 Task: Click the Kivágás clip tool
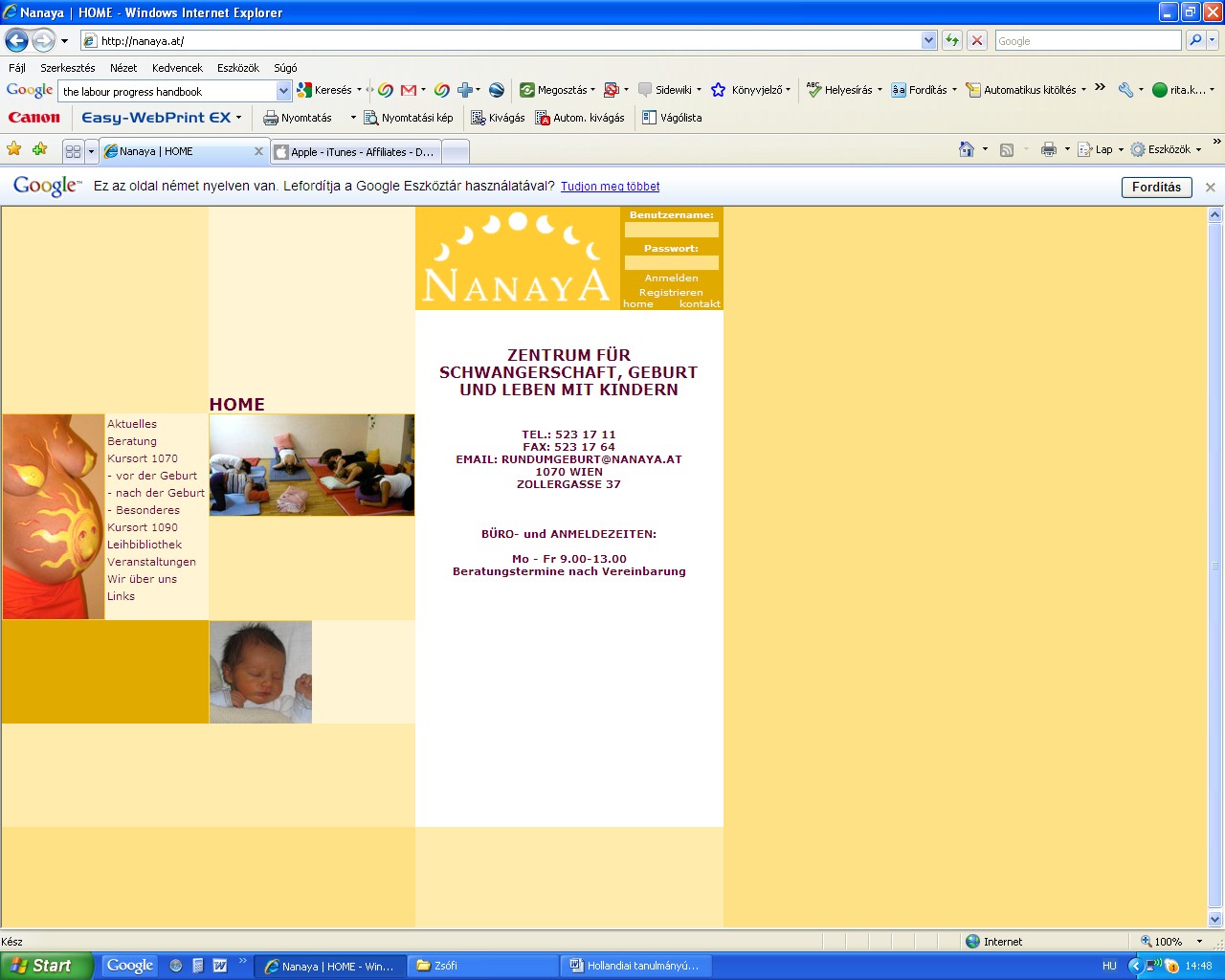498,118
